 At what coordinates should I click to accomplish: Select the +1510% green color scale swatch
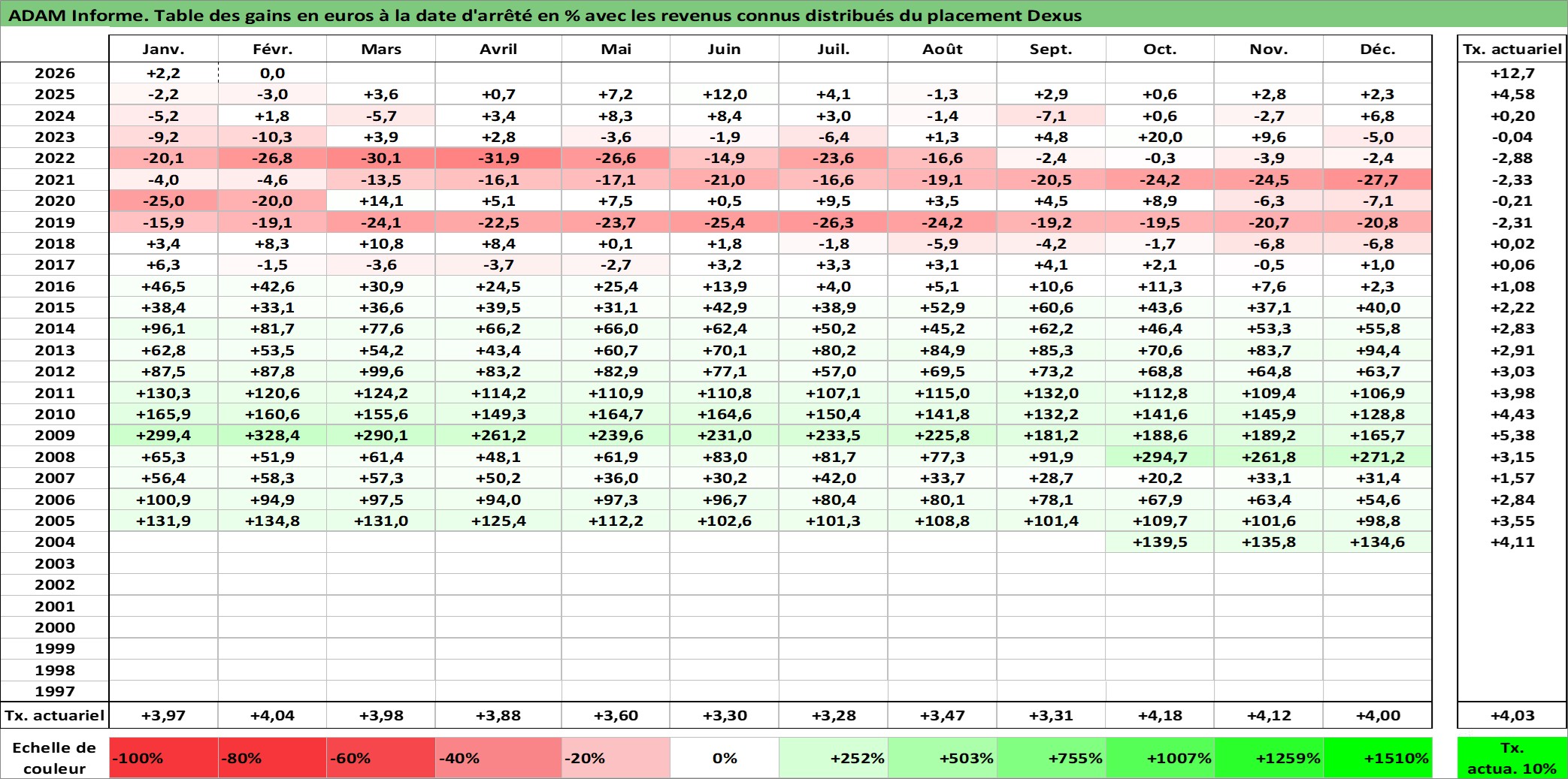click(x=1377, y=758)
